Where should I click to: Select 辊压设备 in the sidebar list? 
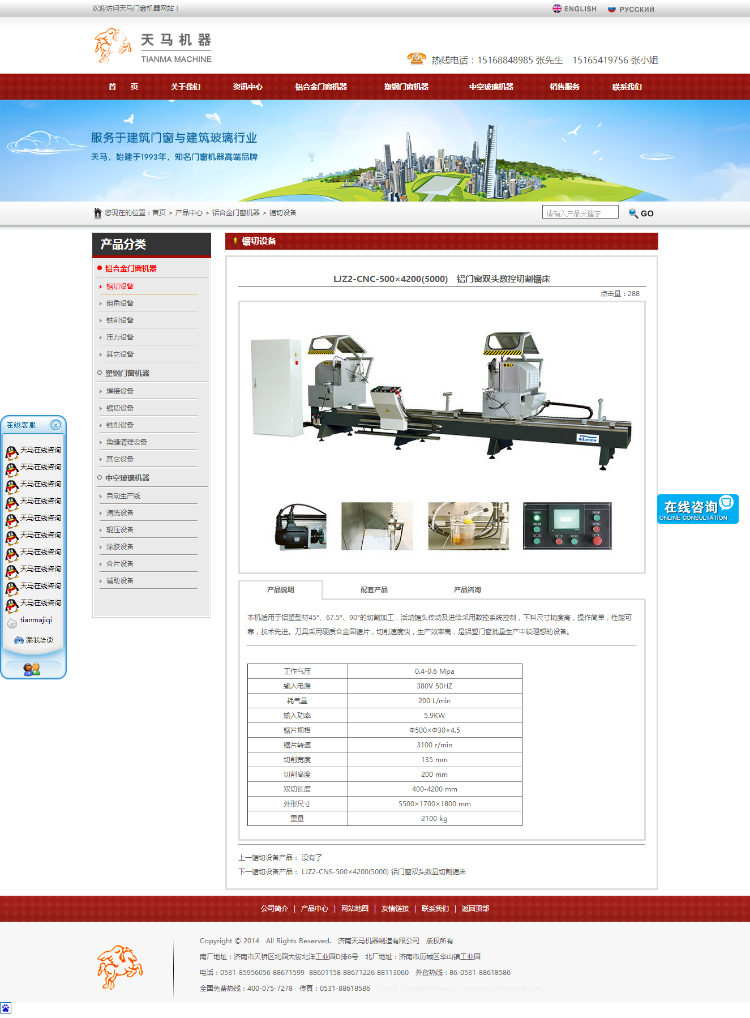(120, 530)
